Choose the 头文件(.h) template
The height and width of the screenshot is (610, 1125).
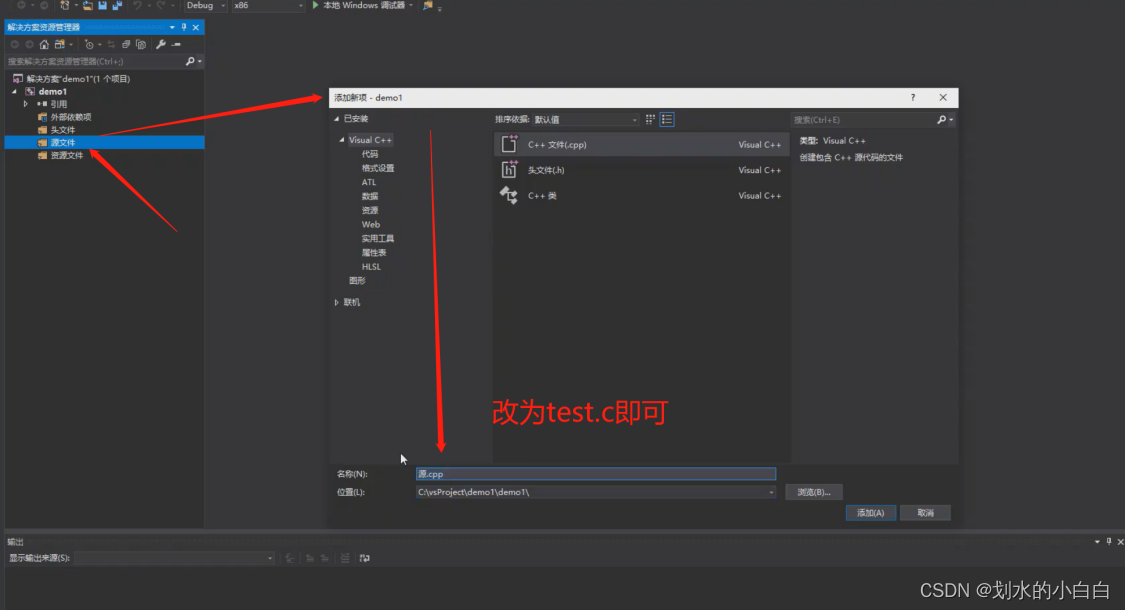(641, 170)
